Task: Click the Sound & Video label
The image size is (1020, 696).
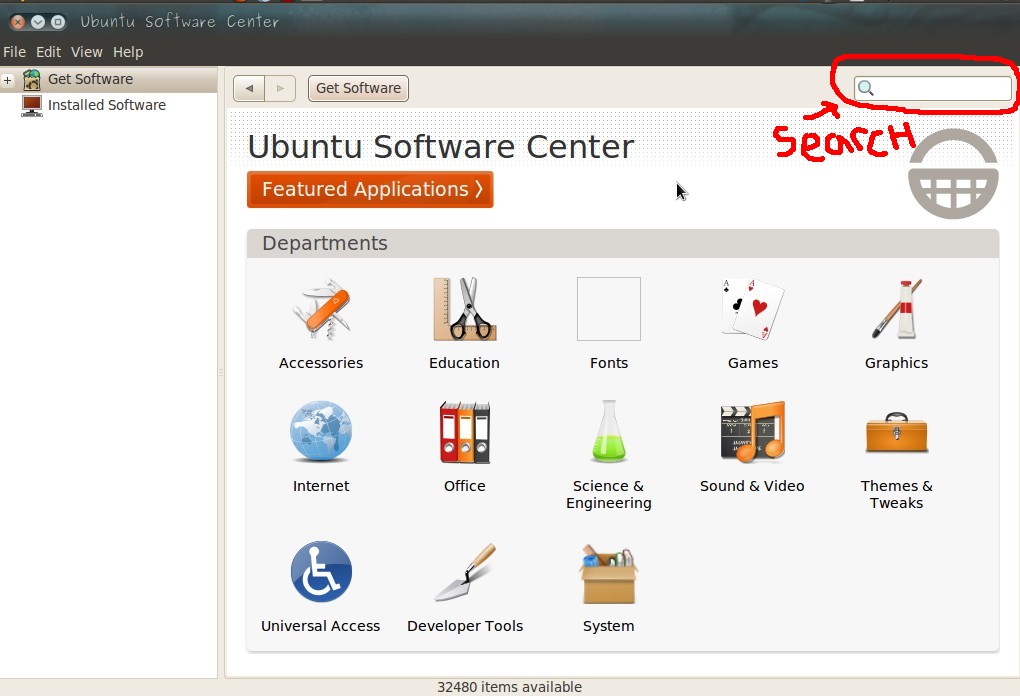Action: pyautogui.click(x=752, y=486)
